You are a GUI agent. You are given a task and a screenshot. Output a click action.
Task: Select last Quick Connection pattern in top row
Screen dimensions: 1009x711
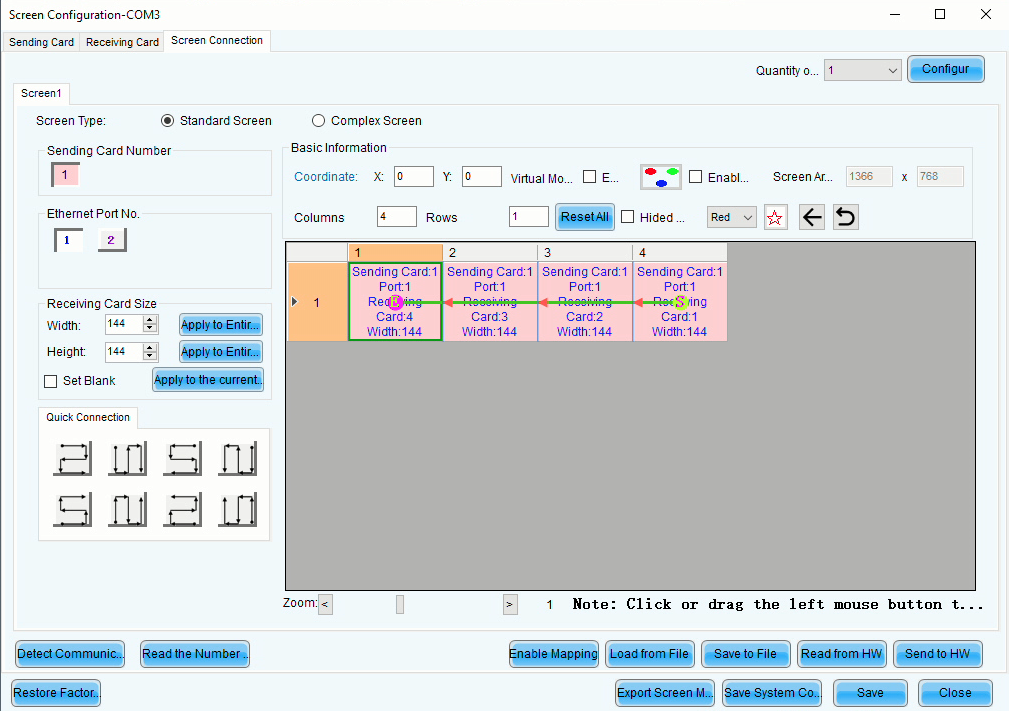point(238,459)
